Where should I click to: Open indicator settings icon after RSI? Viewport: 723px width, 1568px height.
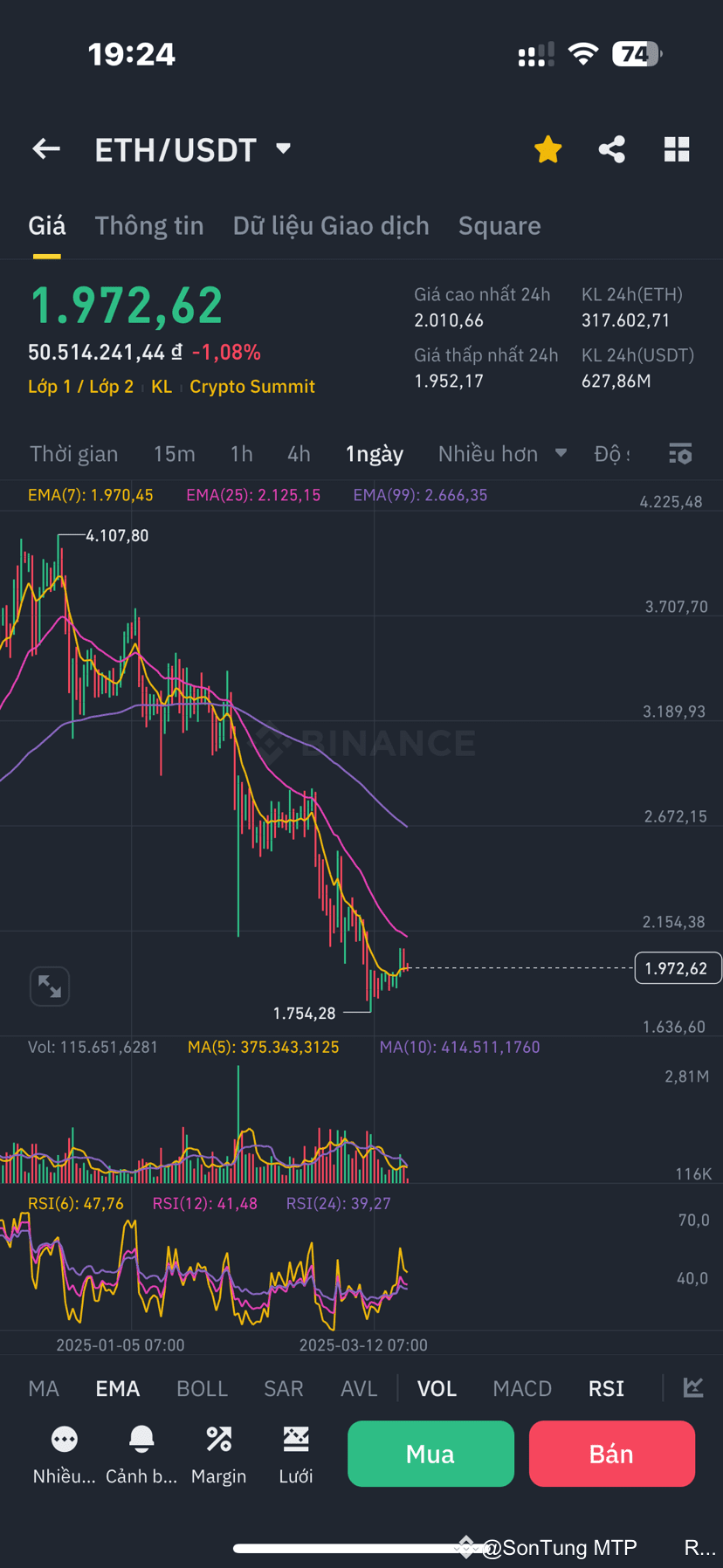pyautogui.click(x=693, y=1387)
